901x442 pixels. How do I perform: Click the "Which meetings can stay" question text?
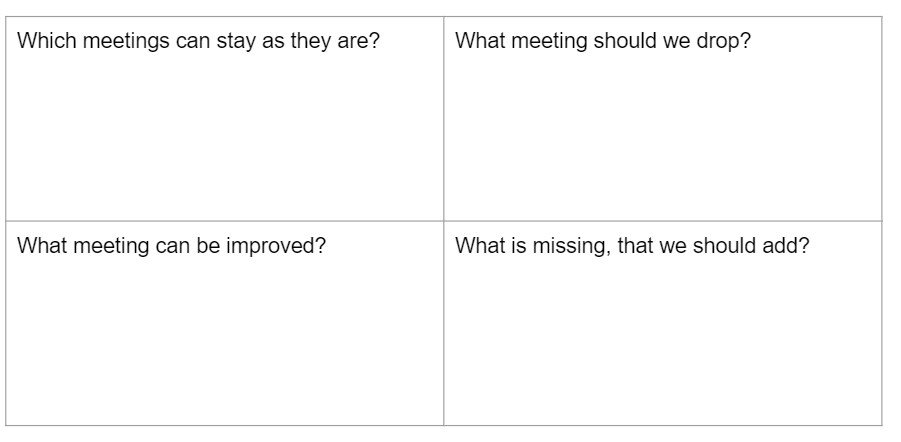point(199,43)
